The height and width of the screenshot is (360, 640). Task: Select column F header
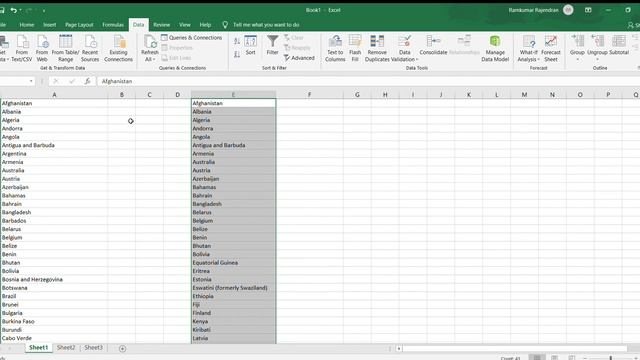(309, 95)
